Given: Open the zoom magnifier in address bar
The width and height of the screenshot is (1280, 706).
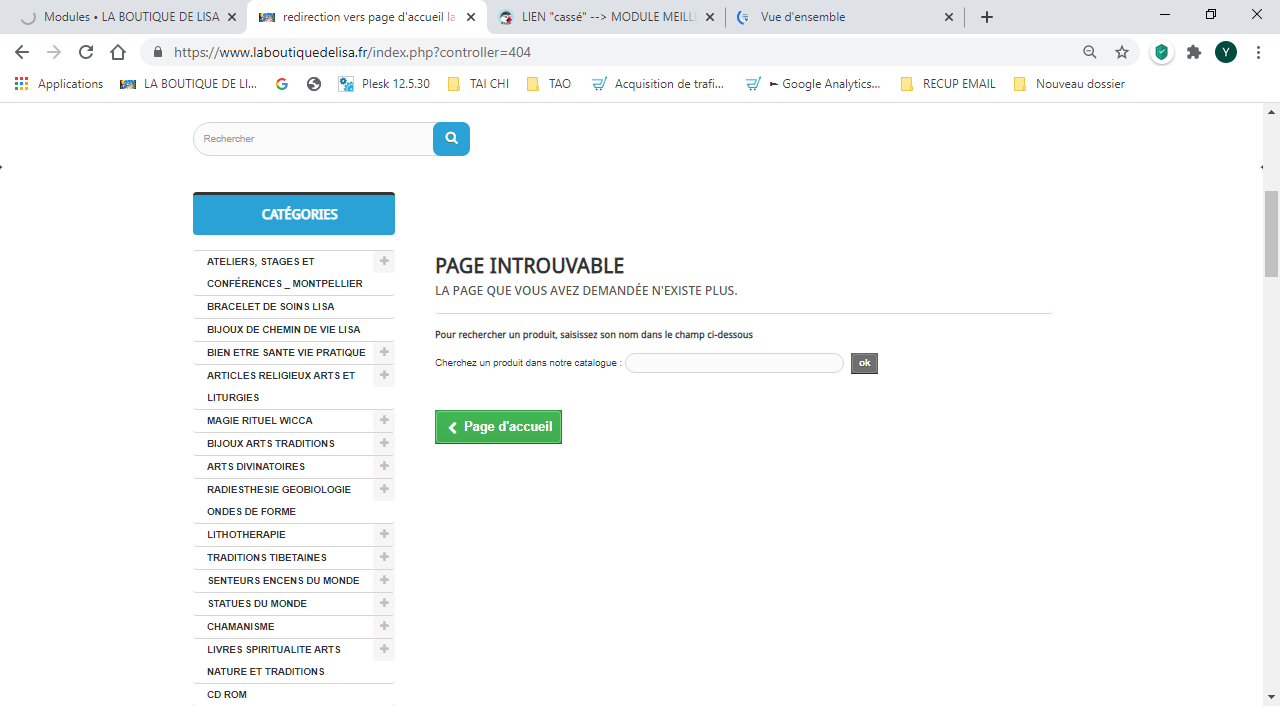Looking at the screenshot, I should [x=1090, y=52].
